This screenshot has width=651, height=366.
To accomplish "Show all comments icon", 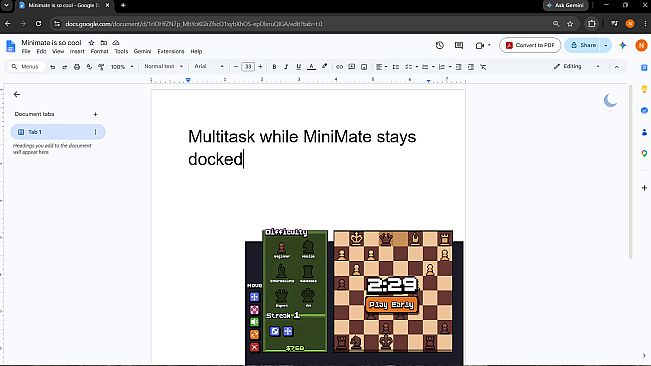I will (459, 45).
